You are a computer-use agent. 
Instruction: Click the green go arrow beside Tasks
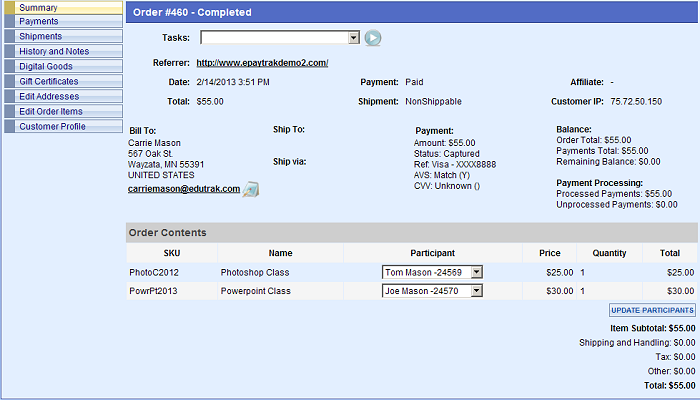[x=373, y=38]
